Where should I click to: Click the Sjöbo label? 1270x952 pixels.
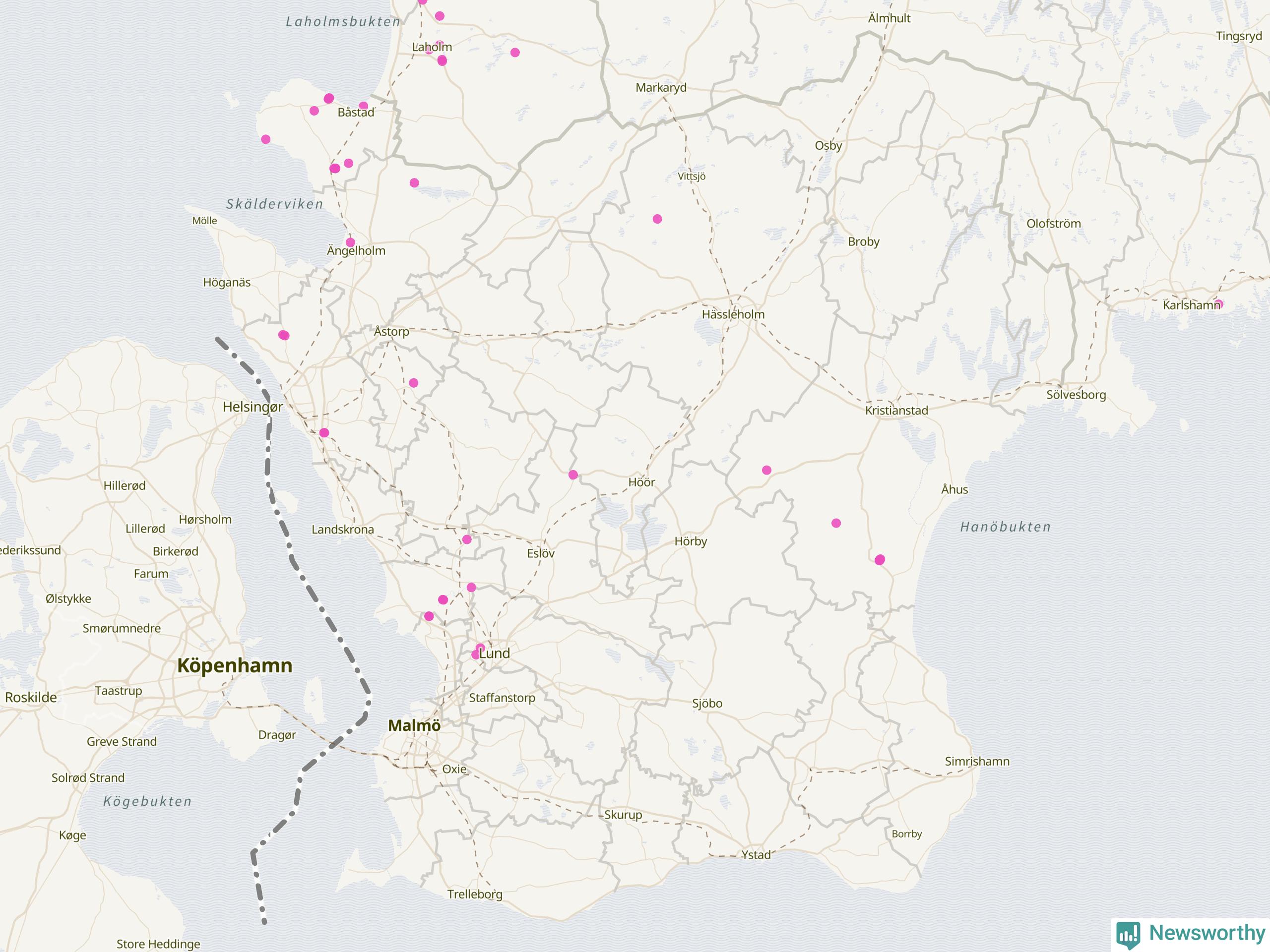pyautogui.click(x=707, y=704)
